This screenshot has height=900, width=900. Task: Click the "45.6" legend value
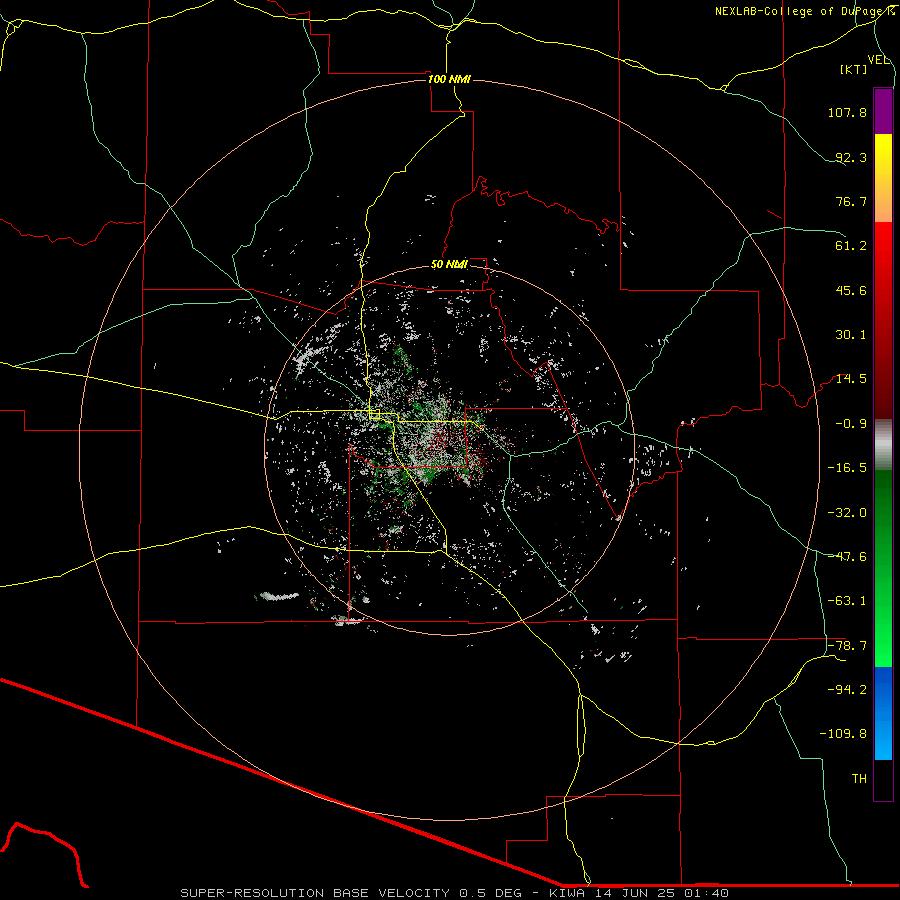pos(851,290)
